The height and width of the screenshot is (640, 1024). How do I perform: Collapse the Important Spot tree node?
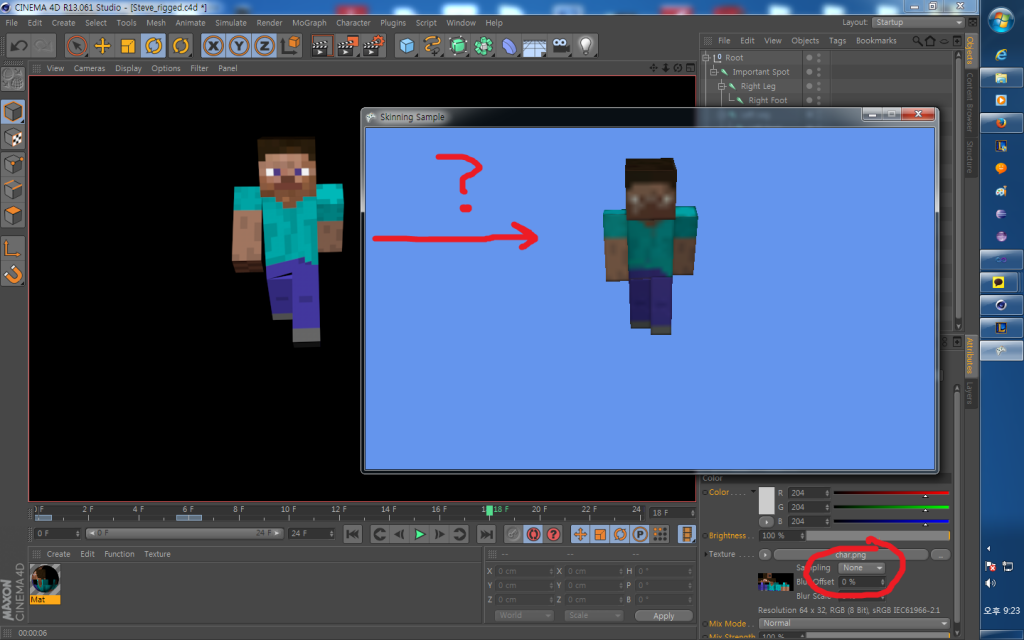714,72
